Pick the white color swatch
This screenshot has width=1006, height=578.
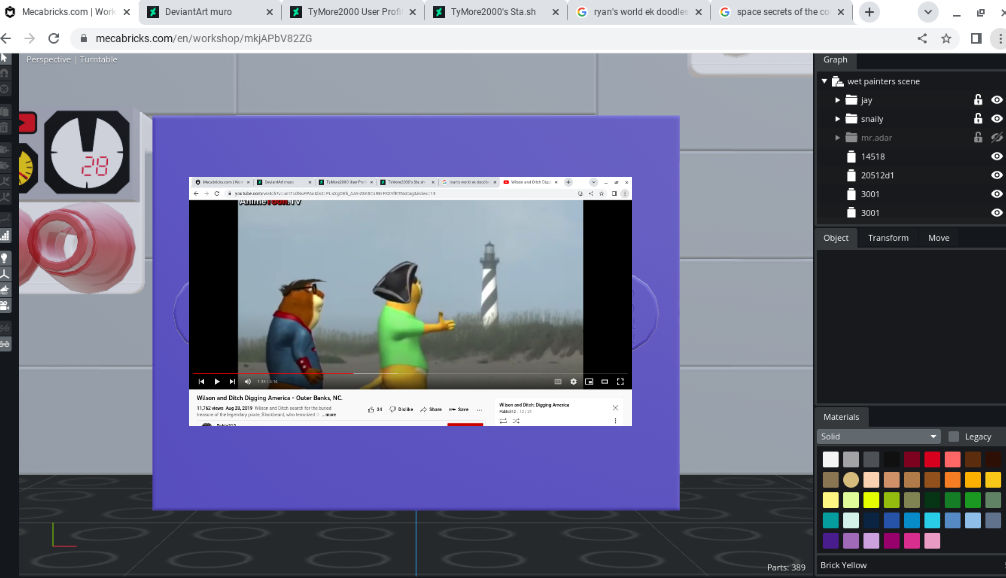[x=831, y=459]
